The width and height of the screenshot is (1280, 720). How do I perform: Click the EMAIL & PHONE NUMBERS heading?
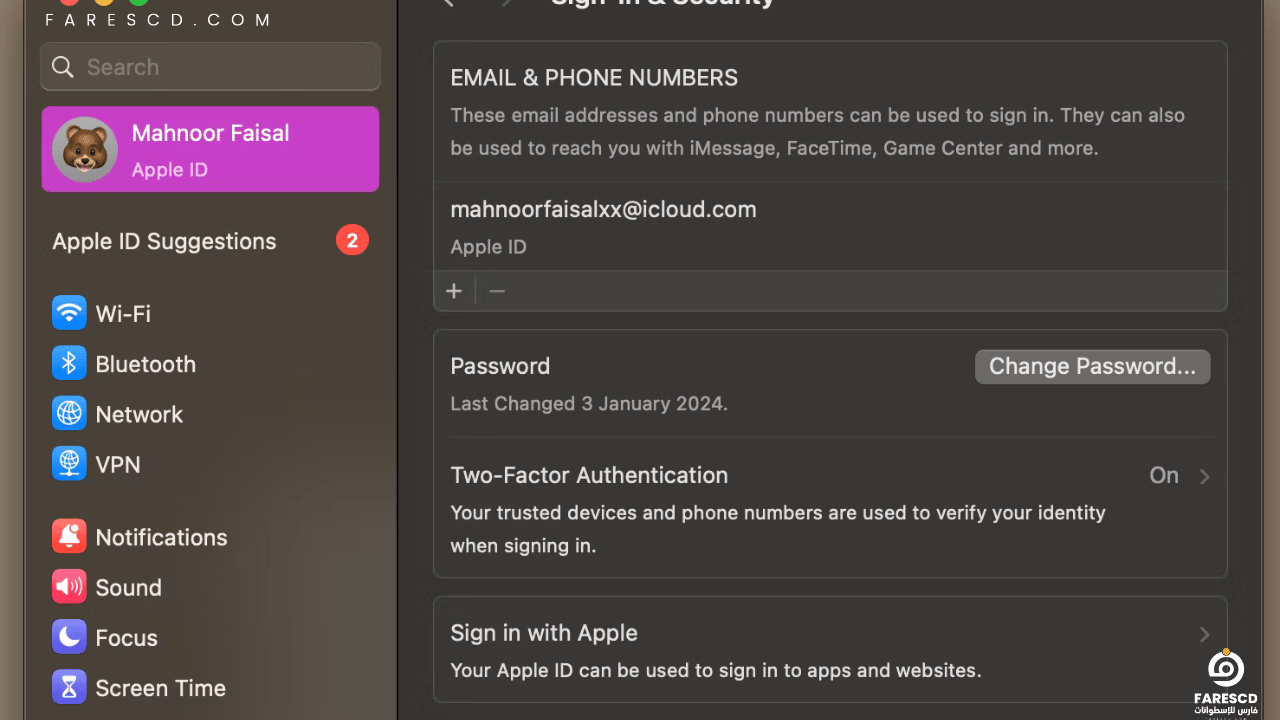click(x=594, y=77)
